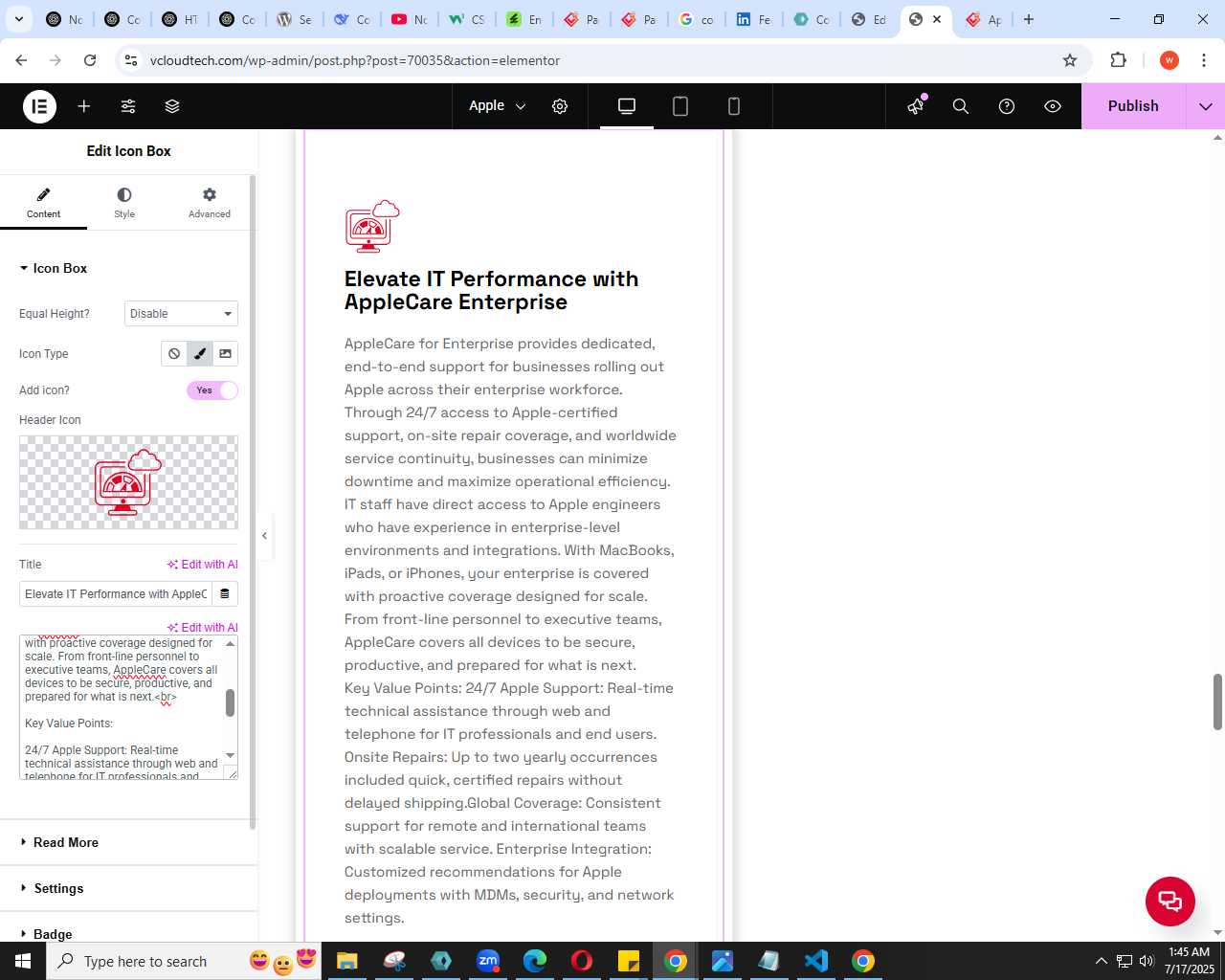The height and width of the screenshot is (980, 1225).
Task: Open the Equal Height dropdown
Action: [181, 314]
